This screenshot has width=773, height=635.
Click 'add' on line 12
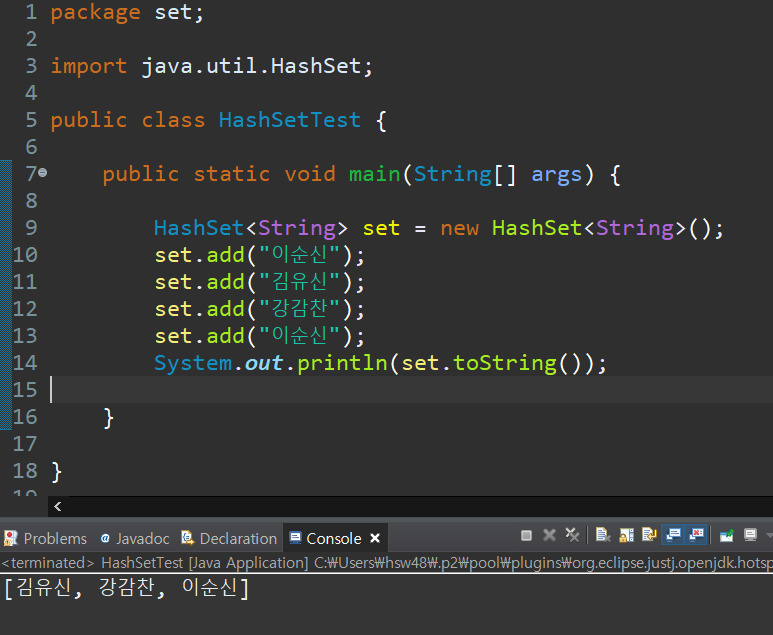coord(225,309)
